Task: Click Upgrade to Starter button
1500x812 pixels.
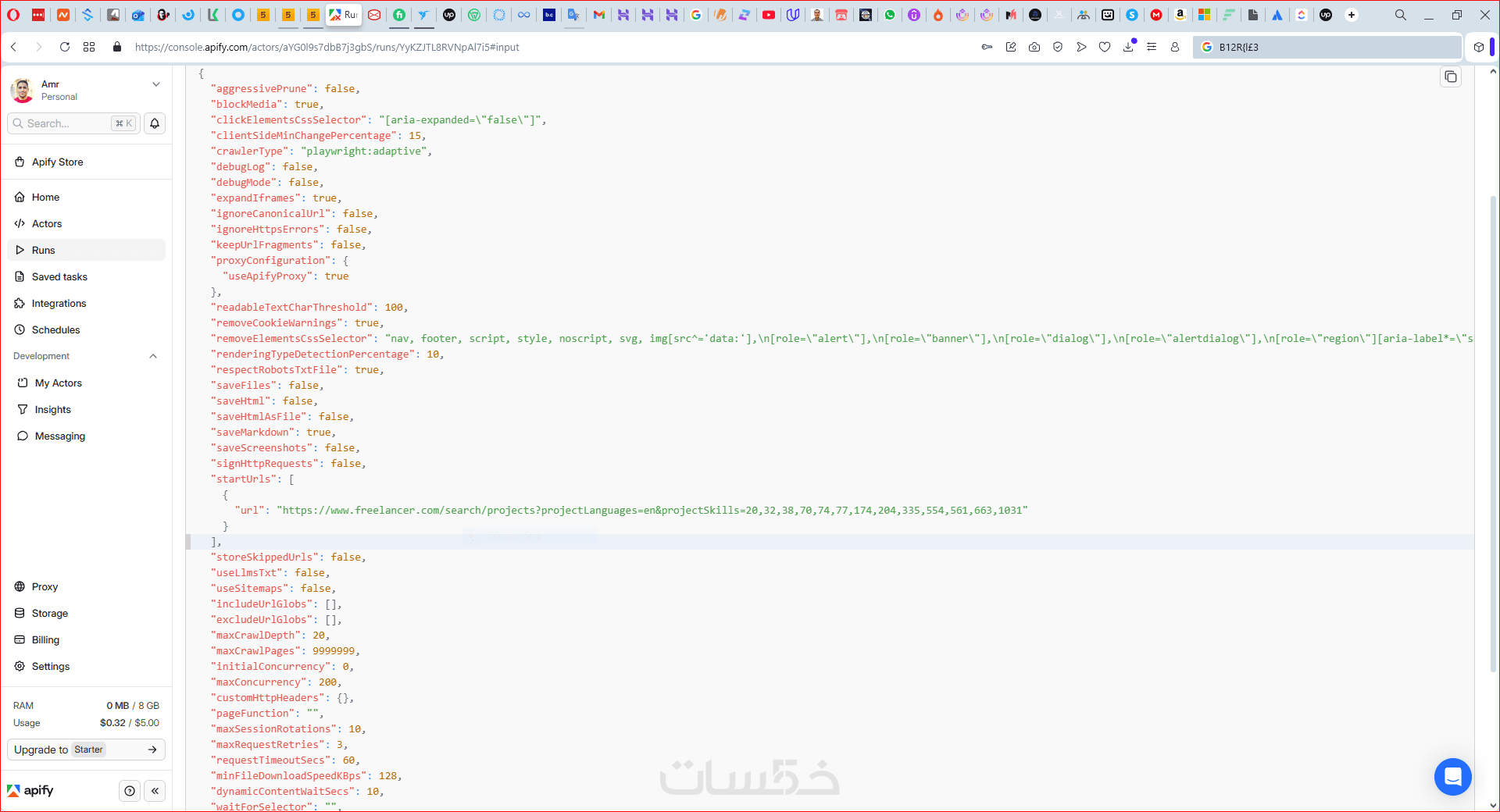Action: click(x=86, y=750)
